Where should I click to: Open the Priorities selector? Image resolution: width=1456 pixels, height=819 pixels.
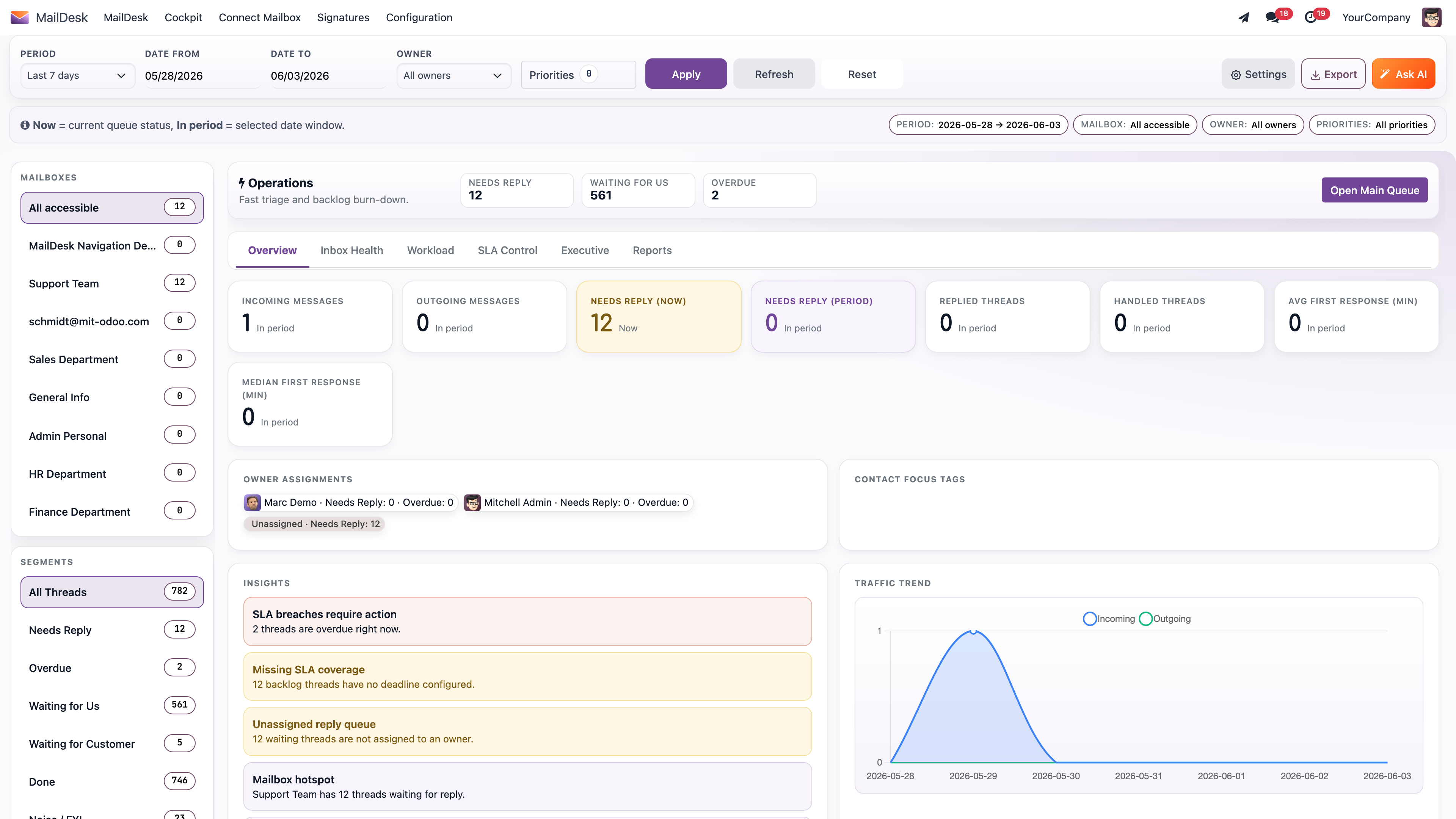click(578, 75)
